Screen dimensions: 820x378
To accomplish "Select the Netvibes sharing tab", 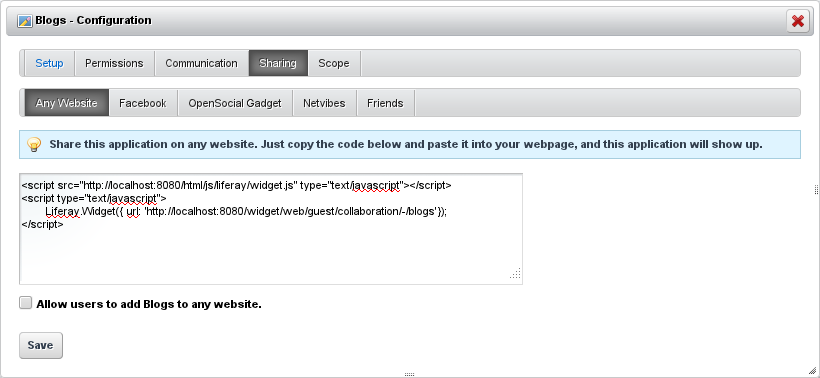I will click(324, 103).
